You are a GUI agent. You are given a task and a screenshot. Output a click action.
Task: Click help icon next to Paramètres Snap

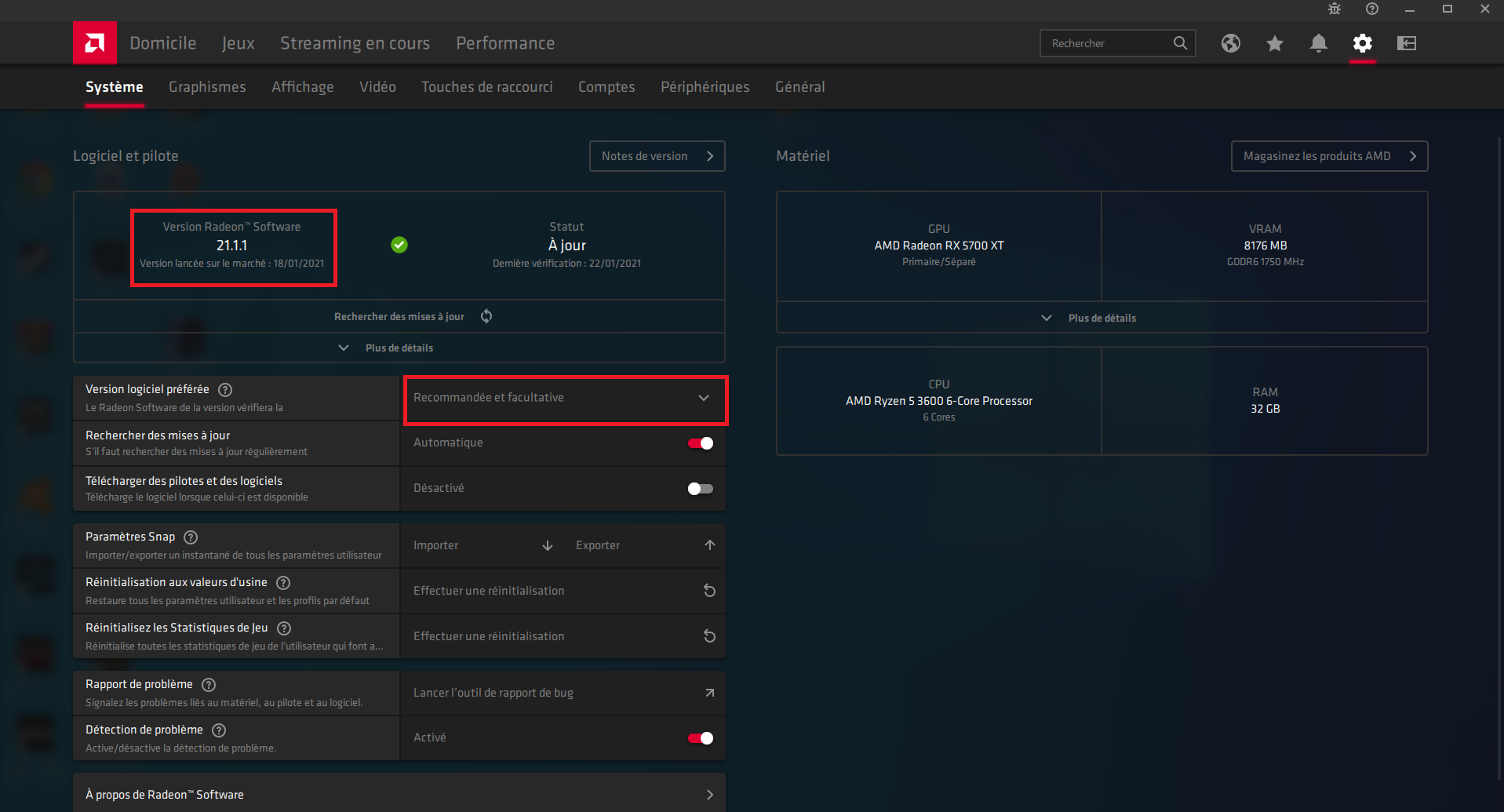tap(191, 537)
